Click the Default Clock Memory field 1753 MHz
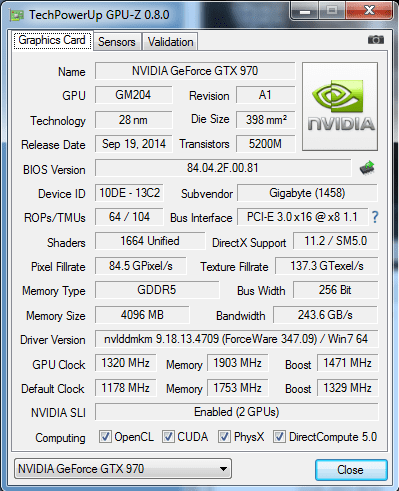Viewport: 399px width, 491px height. tap(238, 388)
